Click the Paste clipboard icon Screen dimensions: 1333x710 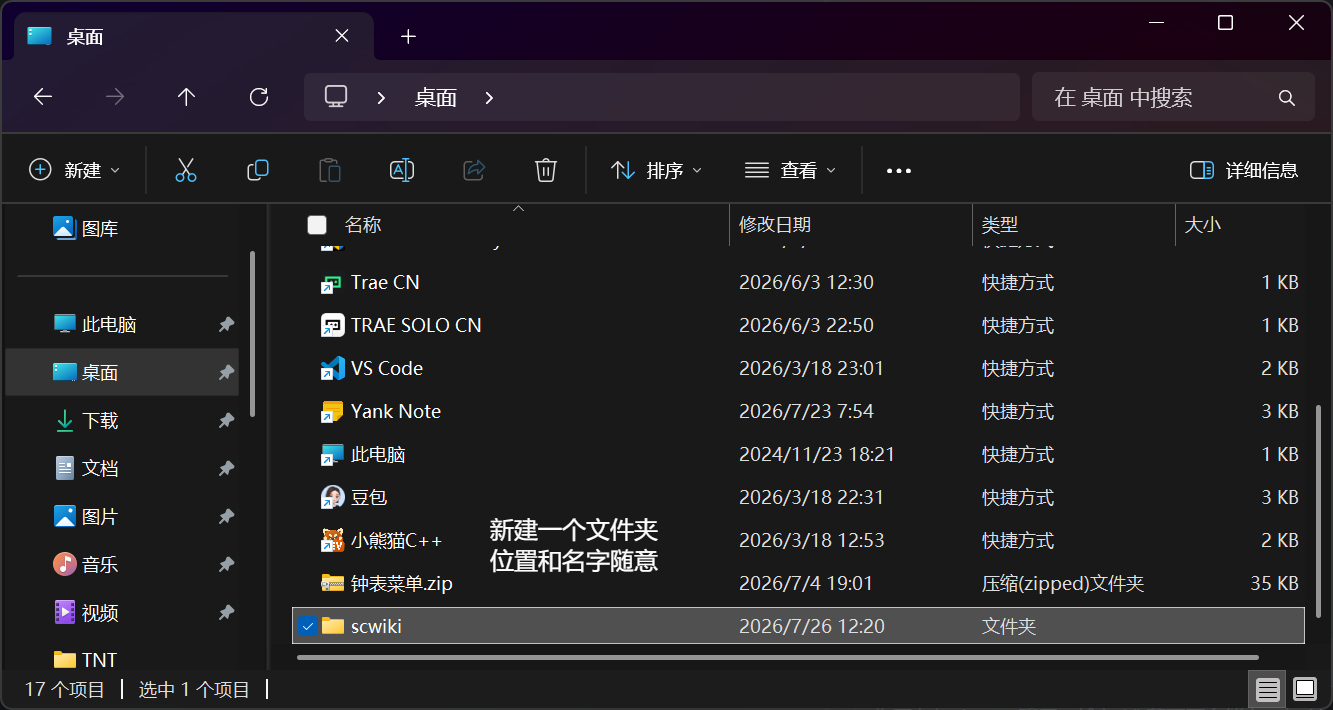(330, 170)
